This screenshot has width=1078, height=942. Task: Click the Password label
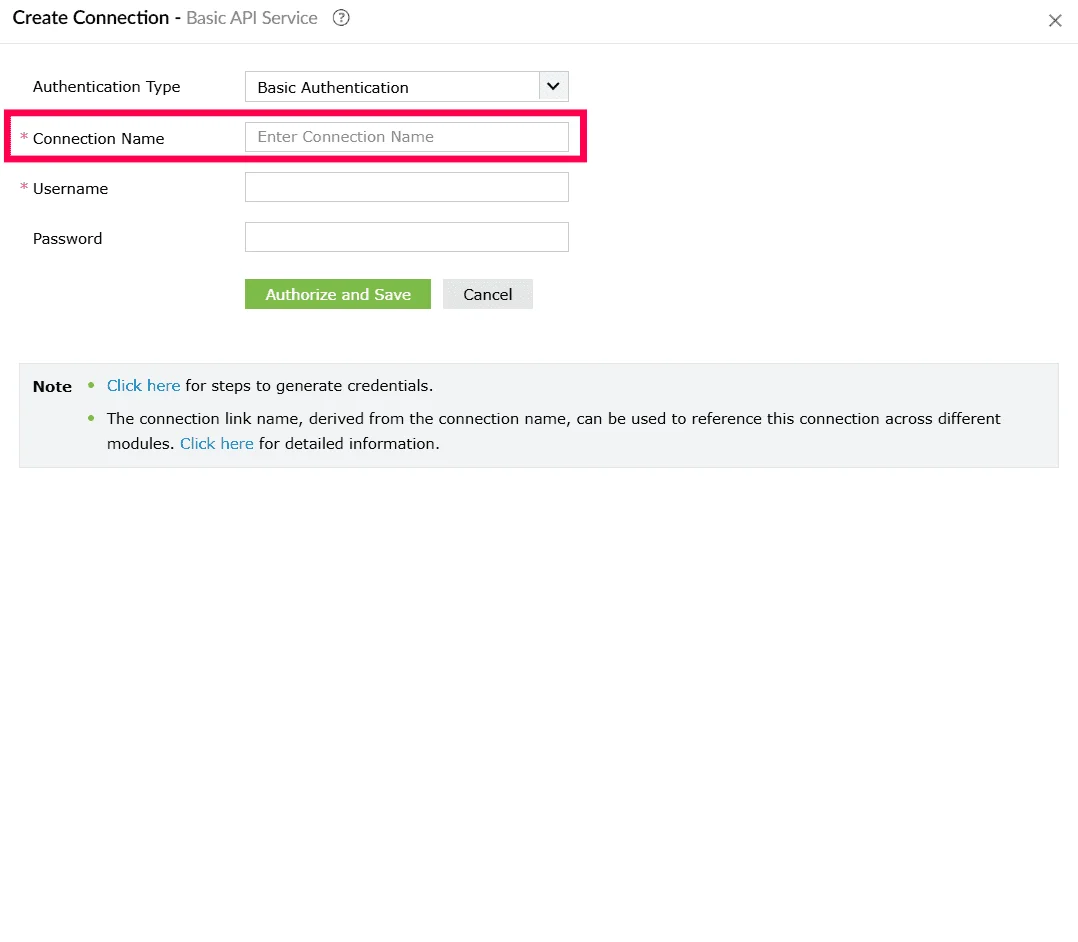pos(67,239)
